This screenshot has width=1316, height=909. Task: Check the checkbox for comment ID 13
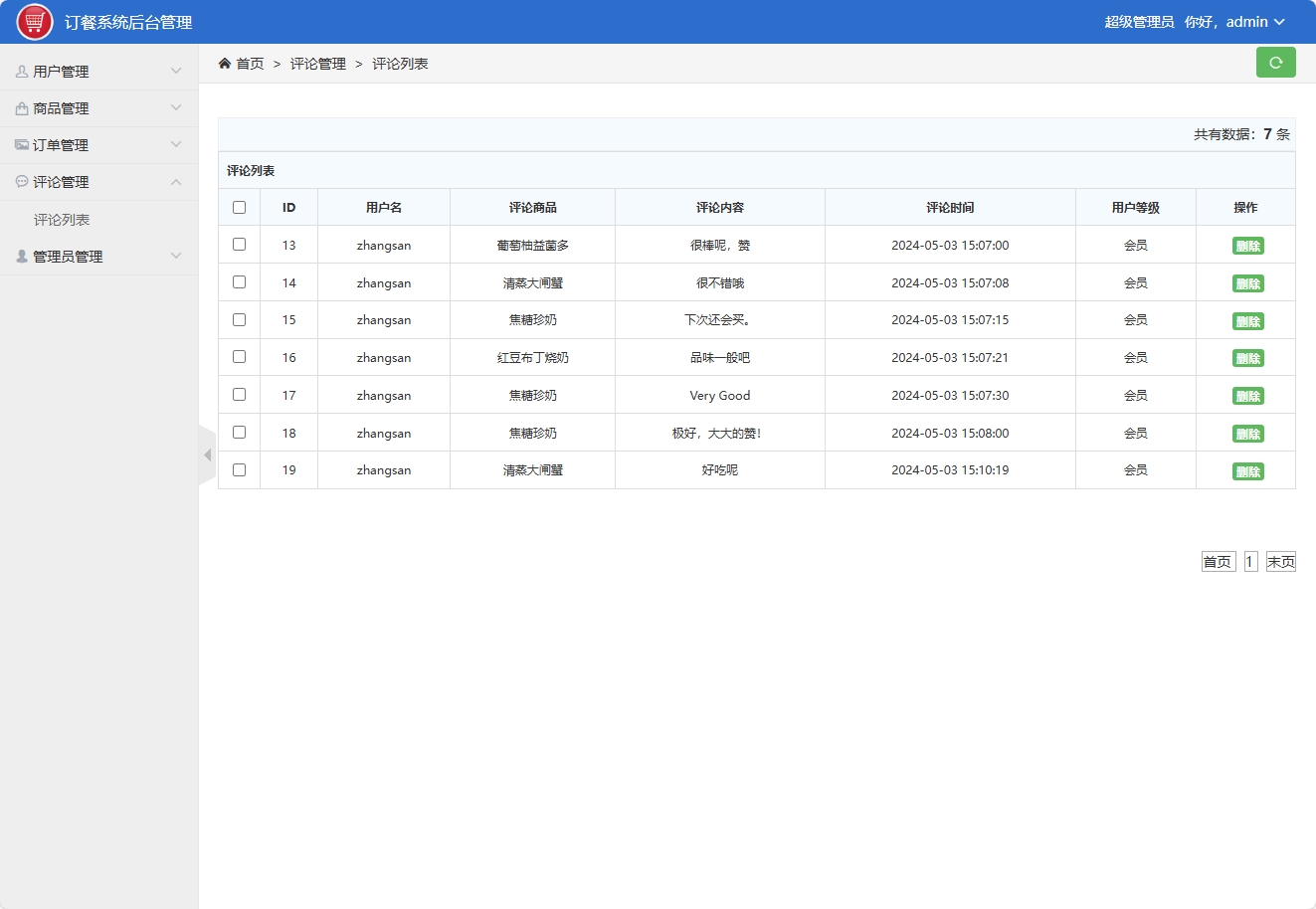(x=239, y=244)
